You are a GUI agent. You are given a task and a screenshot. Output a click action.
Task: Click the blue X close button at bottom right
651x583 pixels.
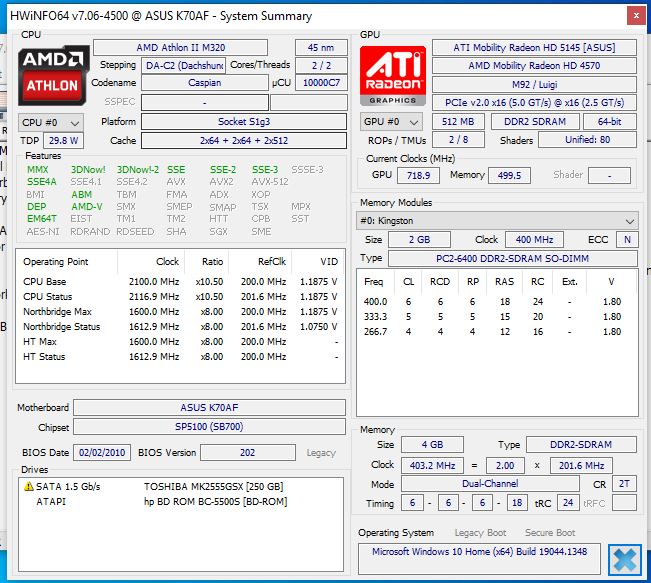(624, 560)
